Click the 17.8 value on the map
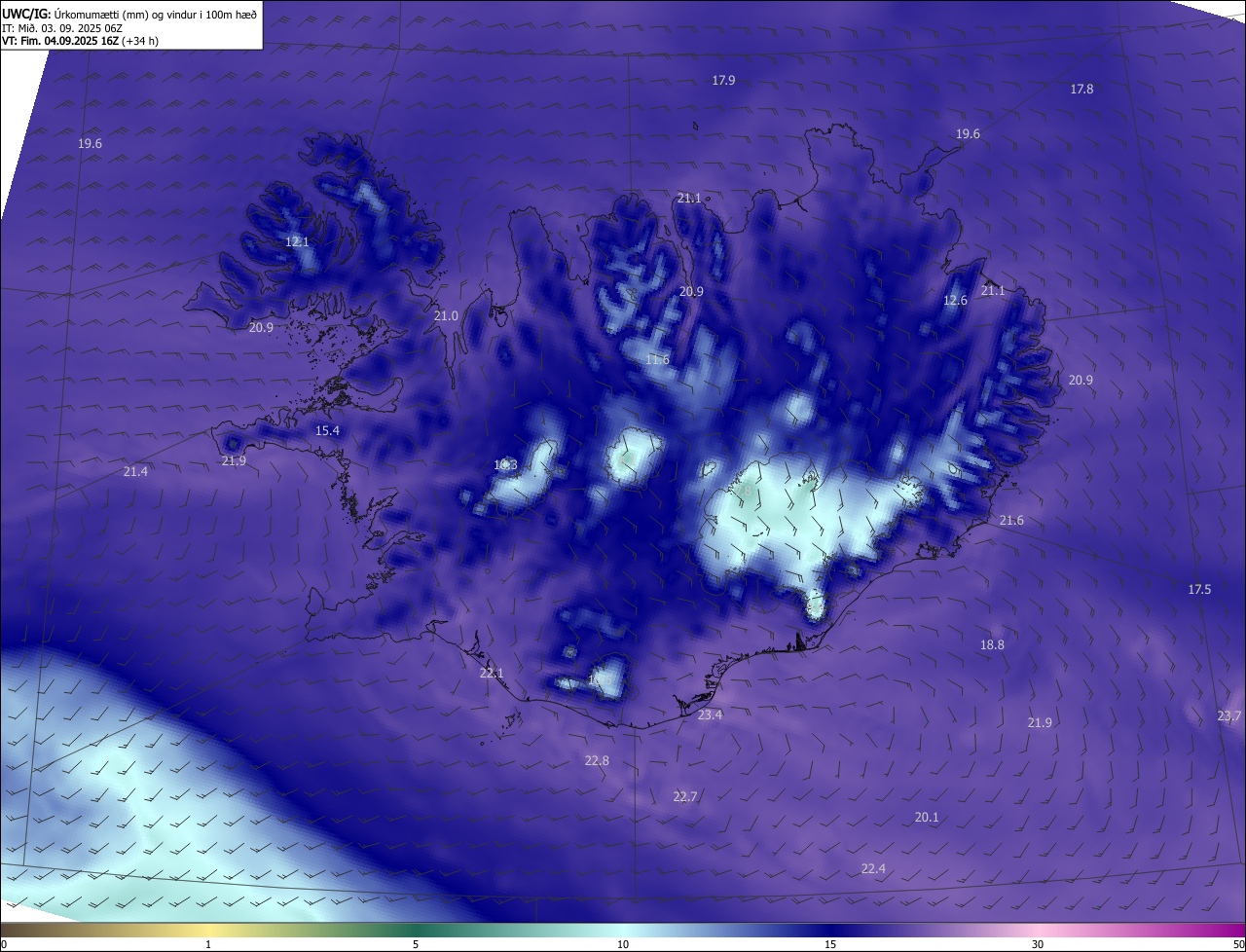 tap(1081, 89)
